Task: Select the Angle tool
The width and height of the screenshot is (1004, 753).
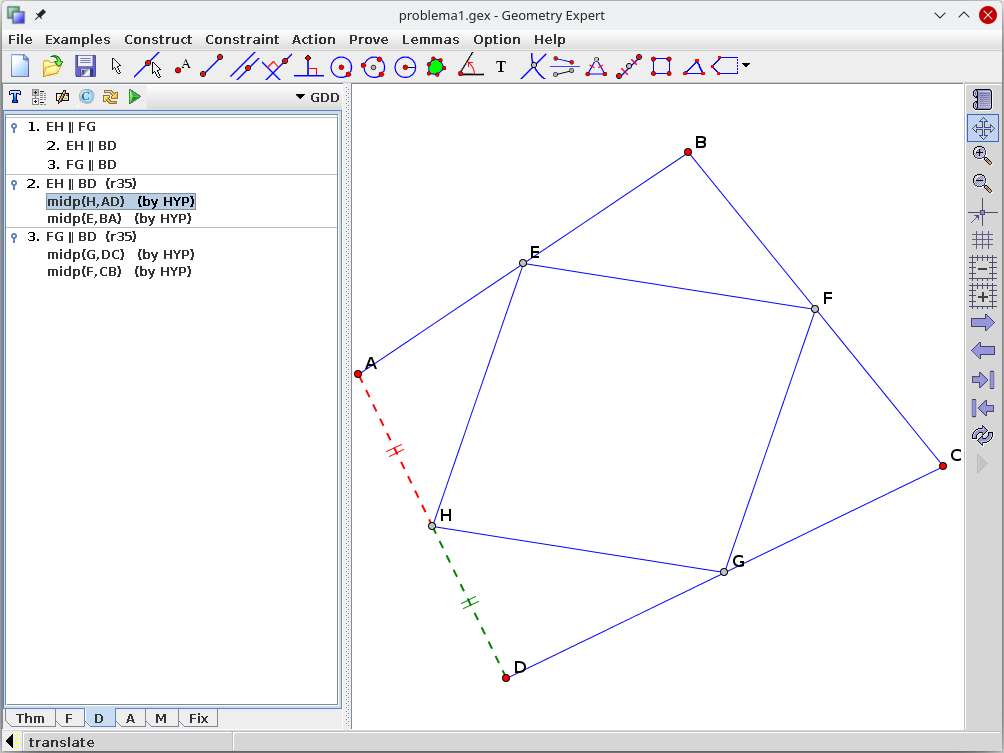Action: point(471,66)
